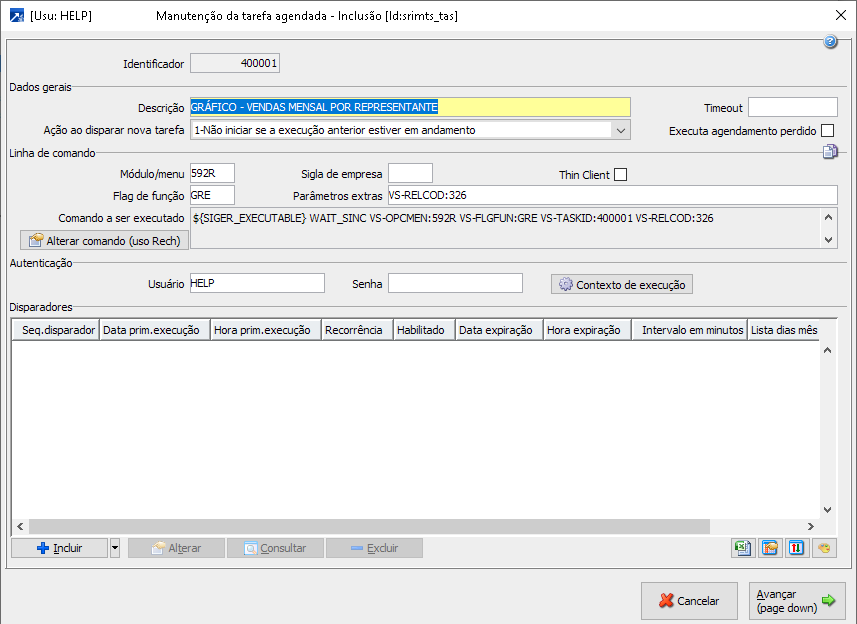This screenshot has height=624, width=857.
Task: Click Alterar comando (uso Rech) button
Action: [x=104, y=240]
